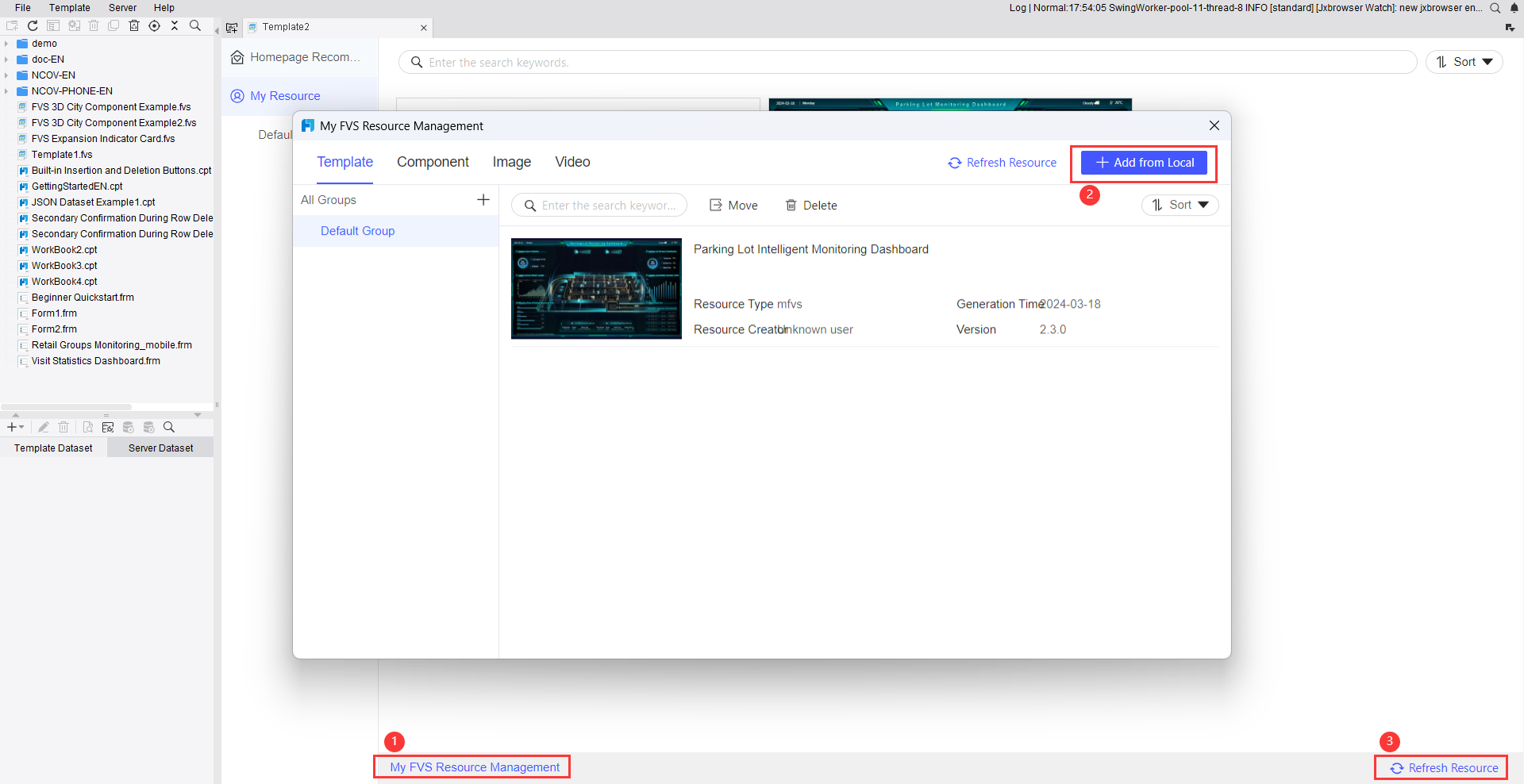
Task: Click the dataset search magnifier icon
Action: pos(168,427)
